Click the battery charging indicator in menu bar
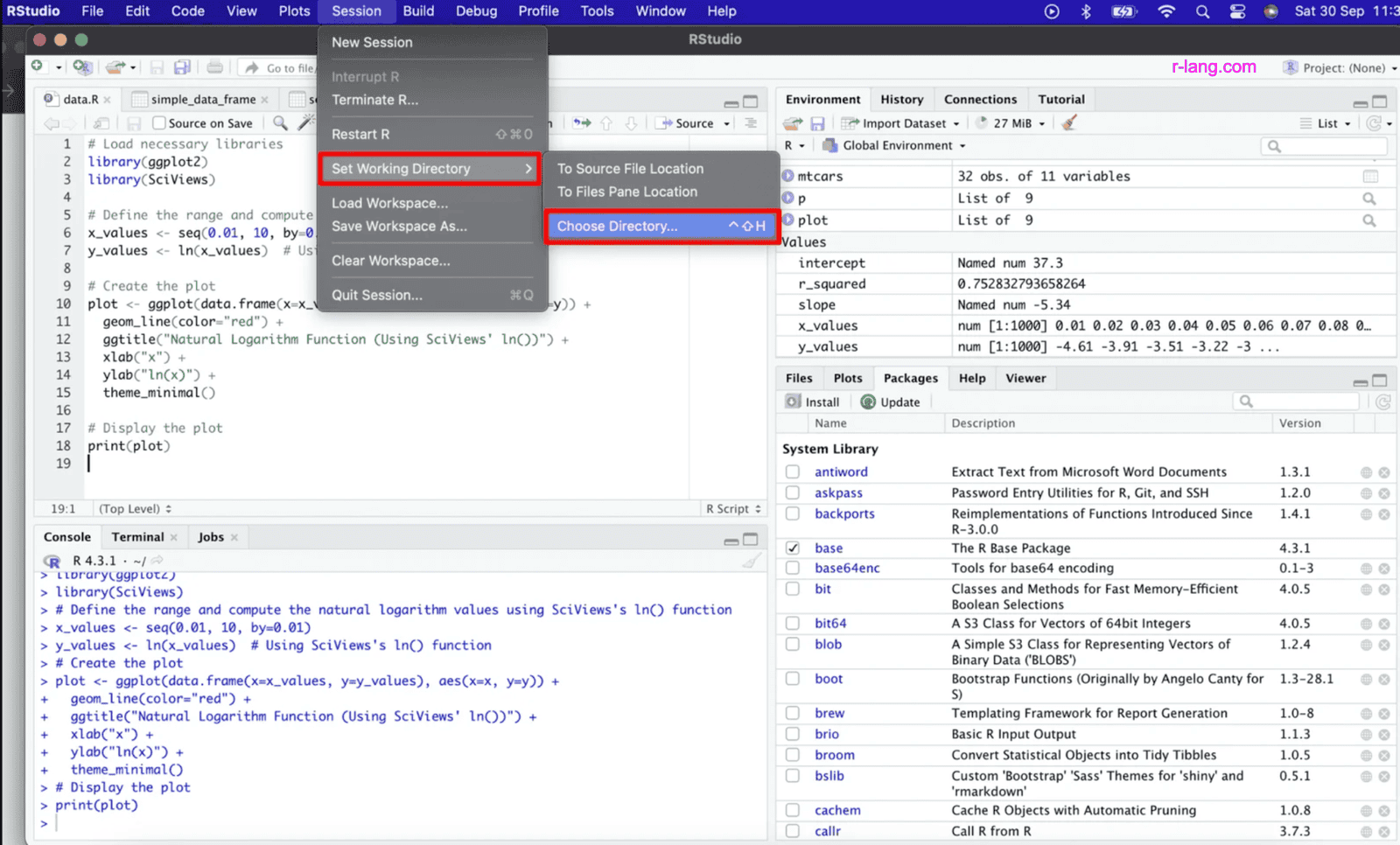Viewport: 1400px width, 845px height. point(1123,11)
